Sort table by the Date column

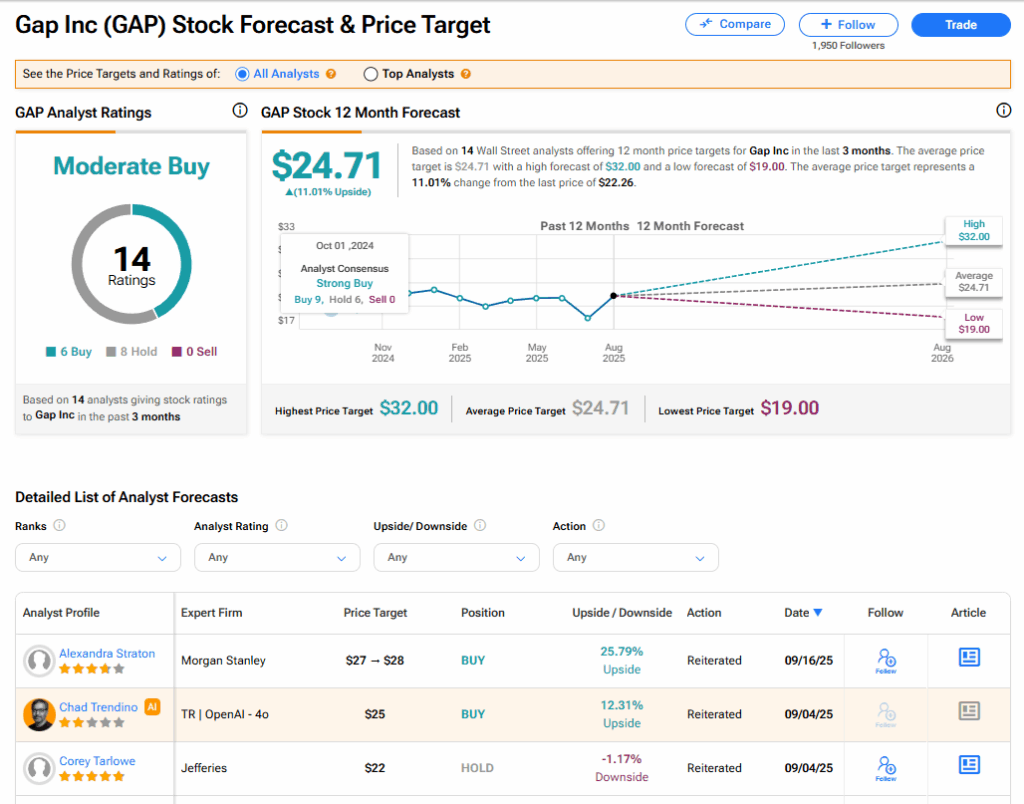pos(803,613)
